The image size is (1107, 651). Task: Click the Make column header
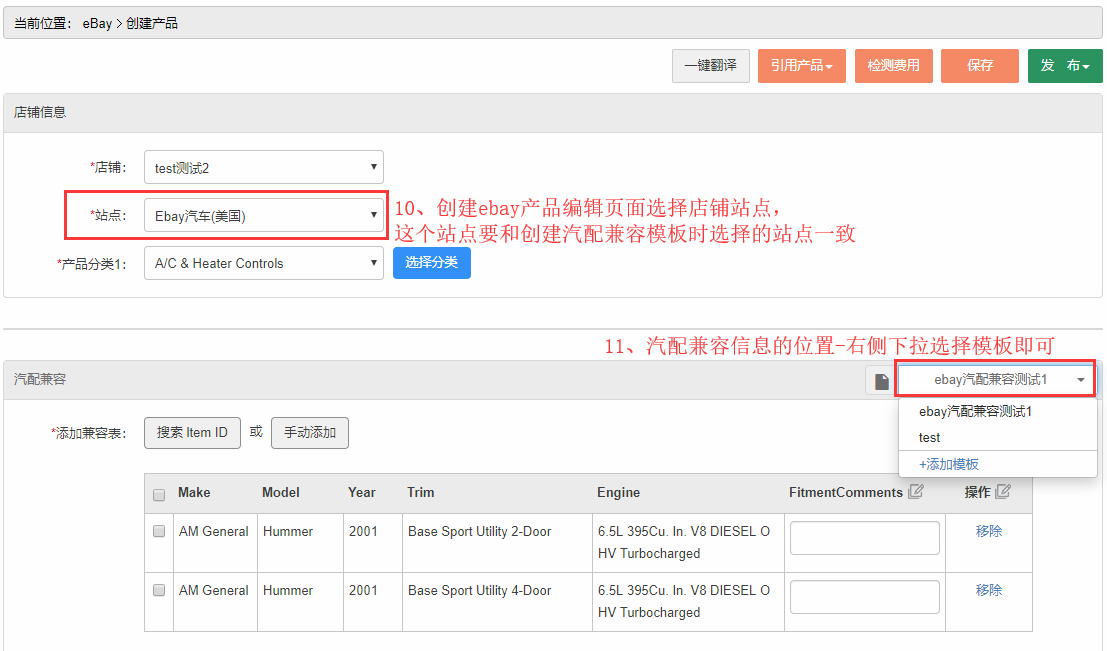pyautogui.click(x=194, y=492)
